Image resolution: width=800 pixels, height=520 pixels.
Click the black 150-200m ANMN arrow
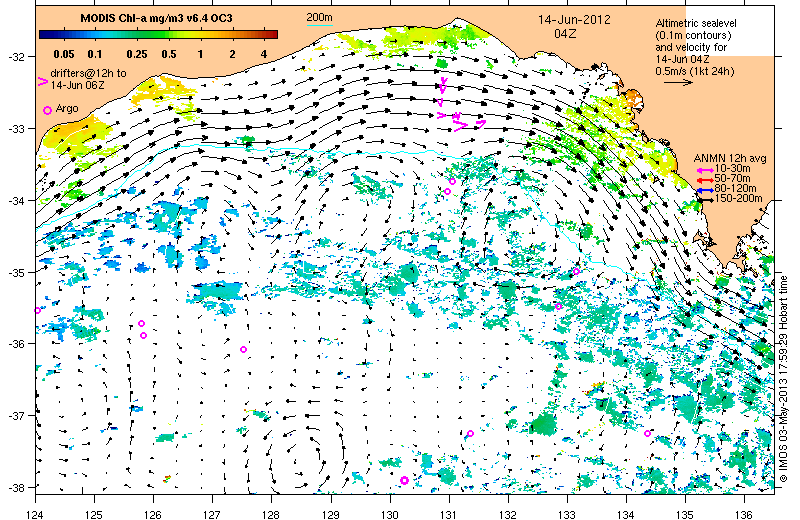click(x=706, y=201)
